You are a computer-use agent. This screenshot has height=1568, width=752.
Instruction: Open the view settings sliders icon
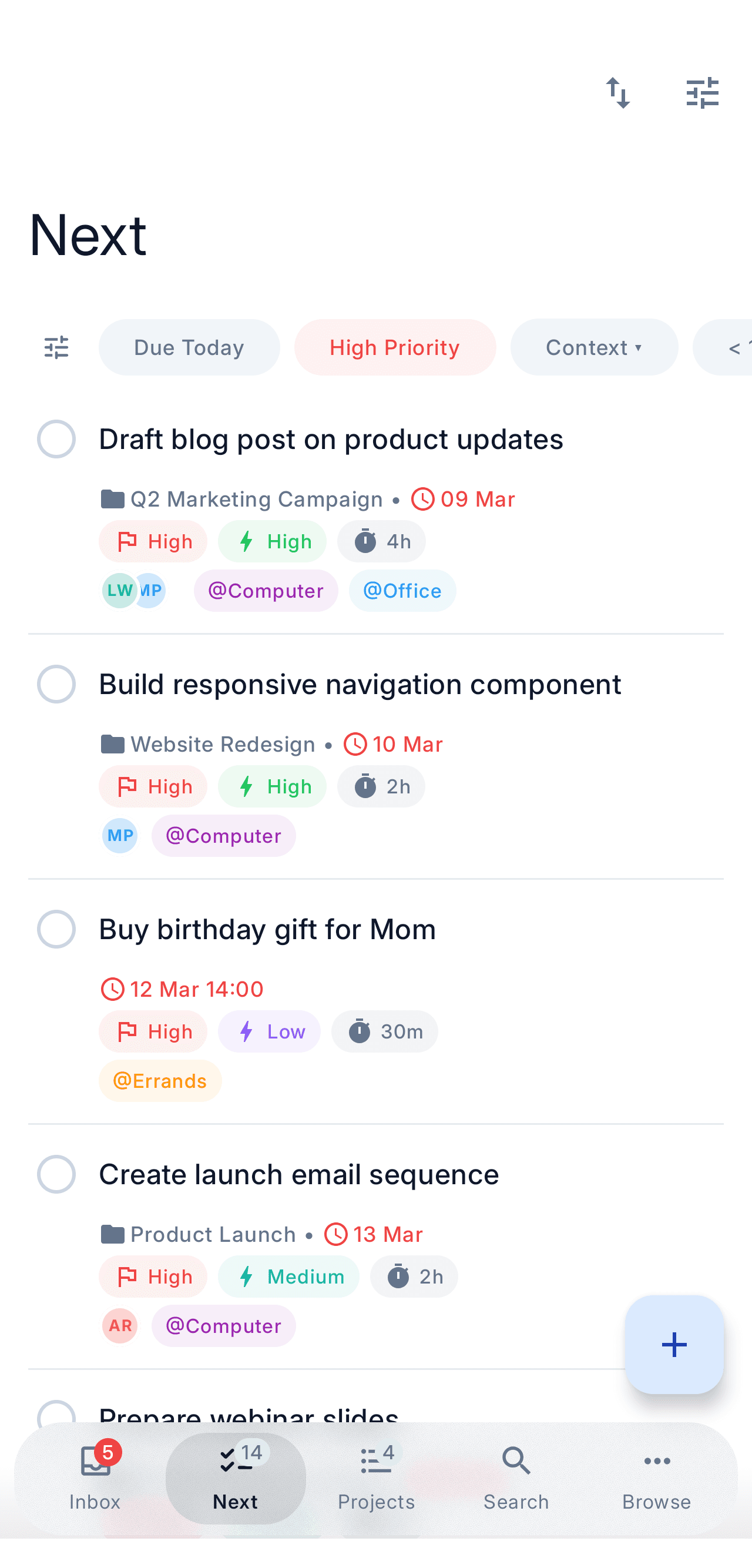click(703, 93)
